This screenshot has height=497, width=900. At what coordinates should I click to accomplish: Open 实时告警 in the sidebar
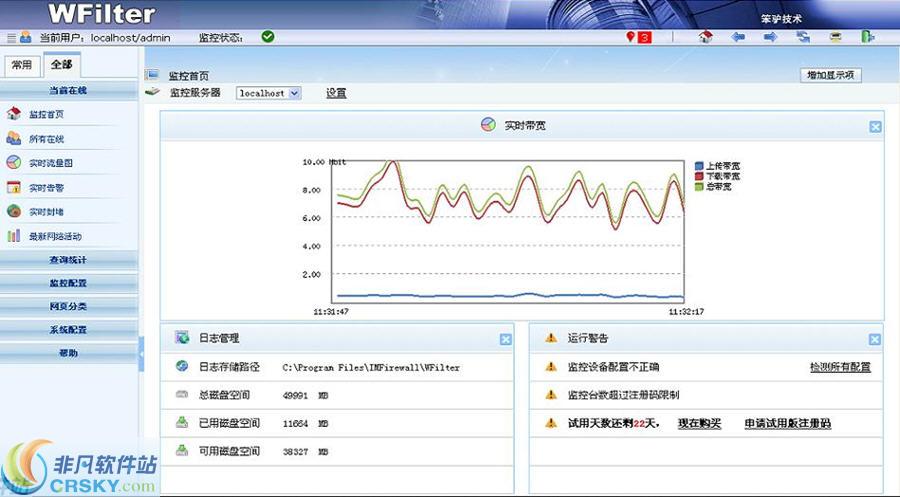click(46, 188)
